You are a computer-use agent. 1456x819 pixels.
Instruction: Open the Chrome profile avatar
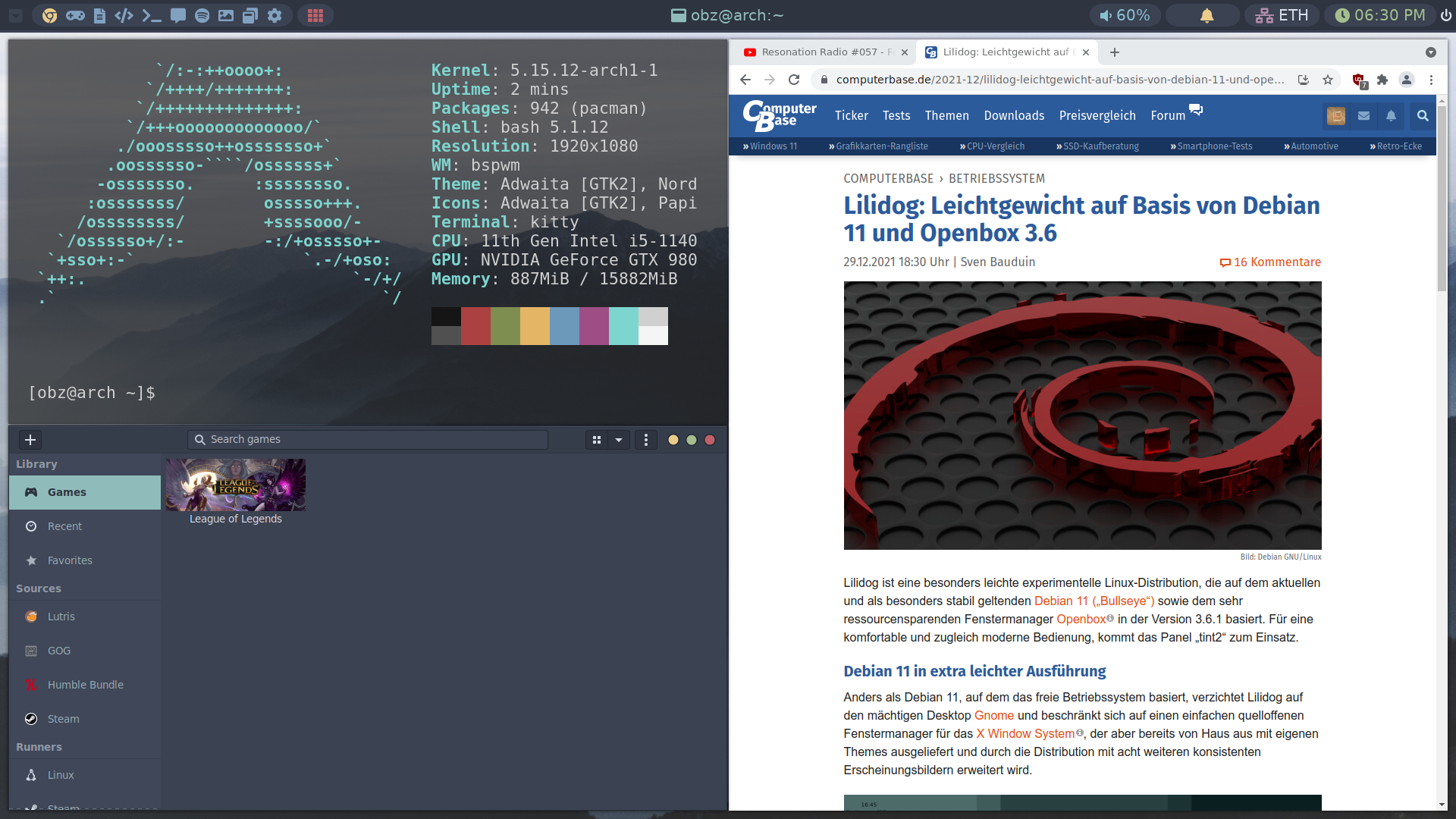click(1407, 80)
